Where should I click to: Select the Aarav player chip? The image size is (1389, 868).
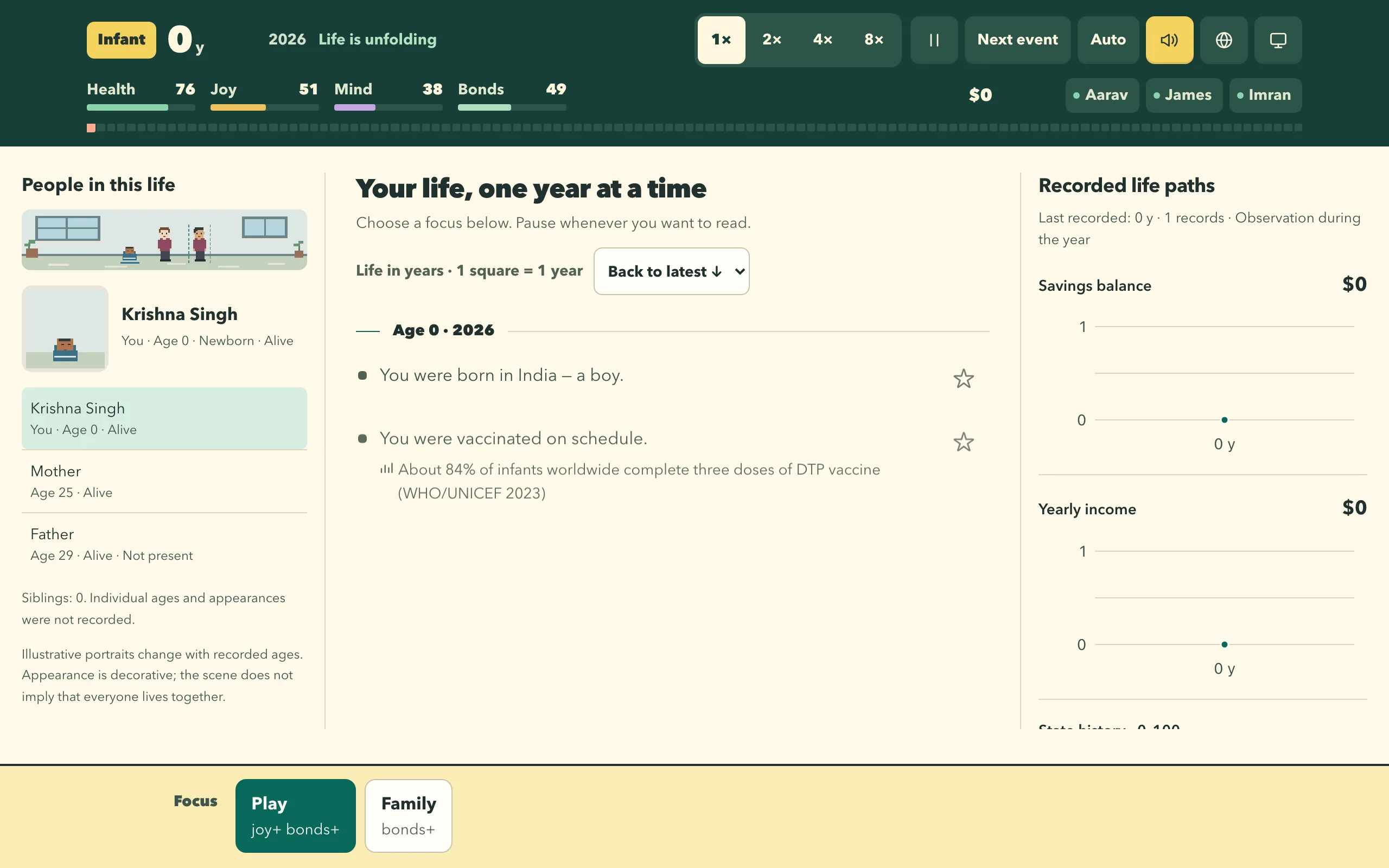pos(1101,95)
